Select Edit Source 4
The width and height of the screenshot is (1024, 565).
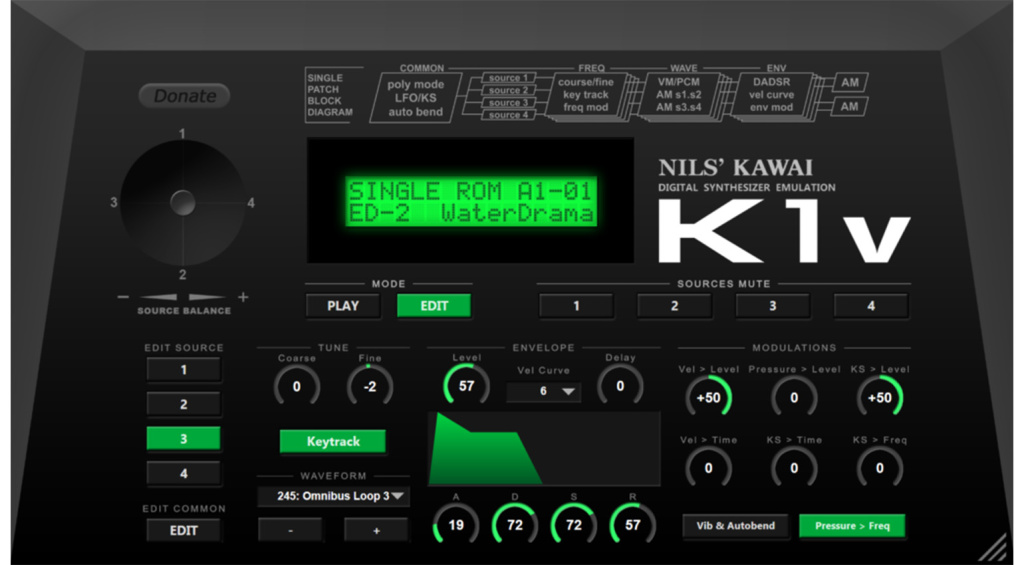coord(184,474)
